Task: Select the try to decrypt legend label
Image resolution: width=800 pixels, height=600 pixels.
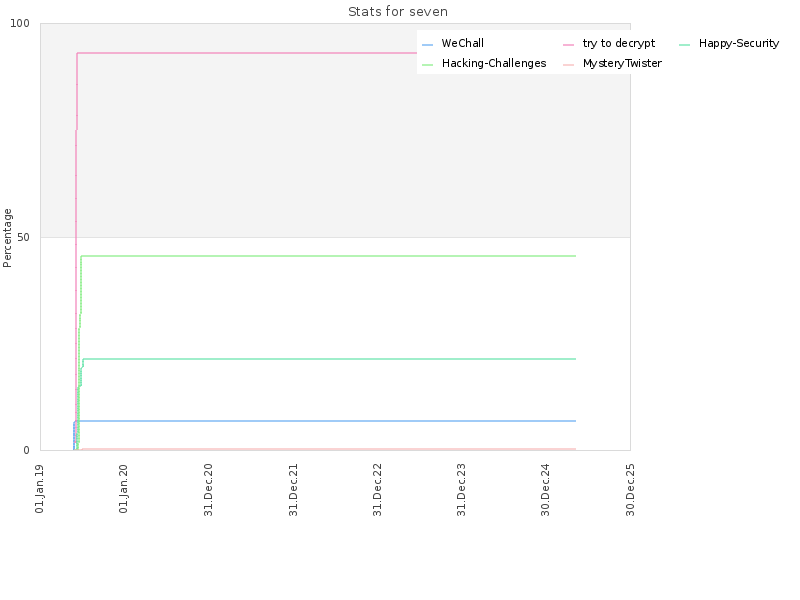Action: tap(619, 43)
